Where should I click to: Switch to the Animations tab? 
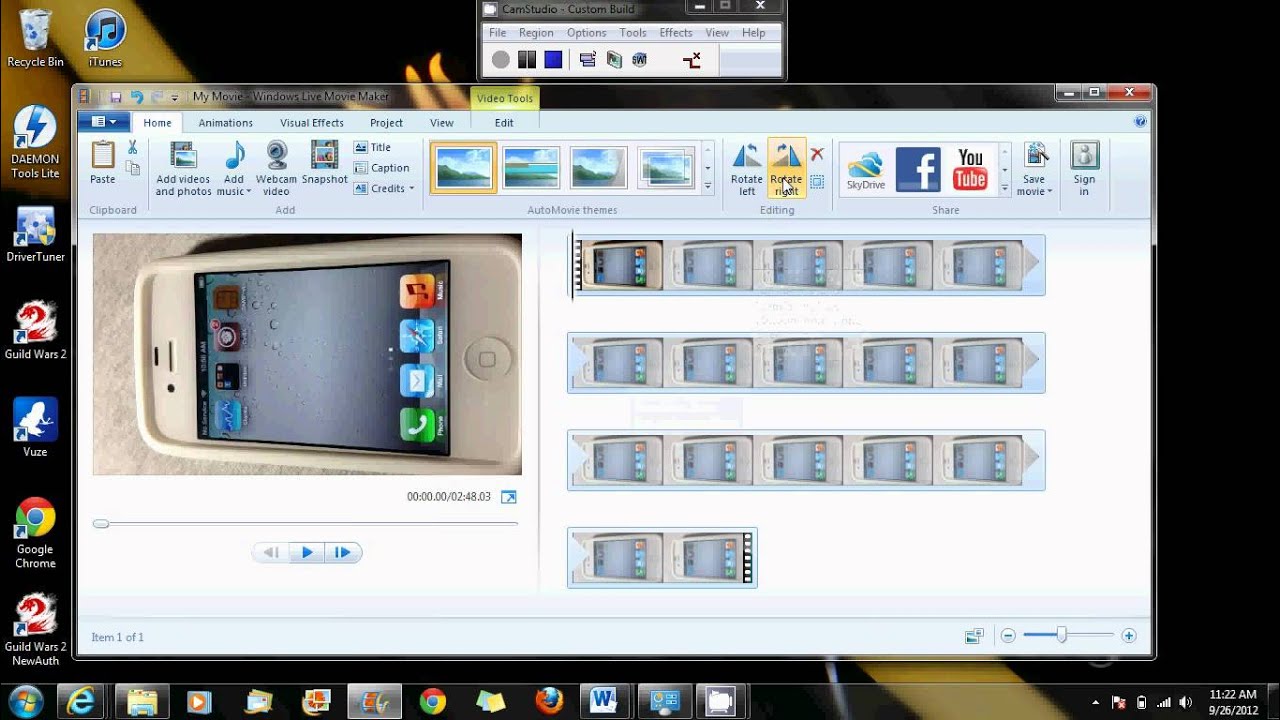(x=225, y=123)
